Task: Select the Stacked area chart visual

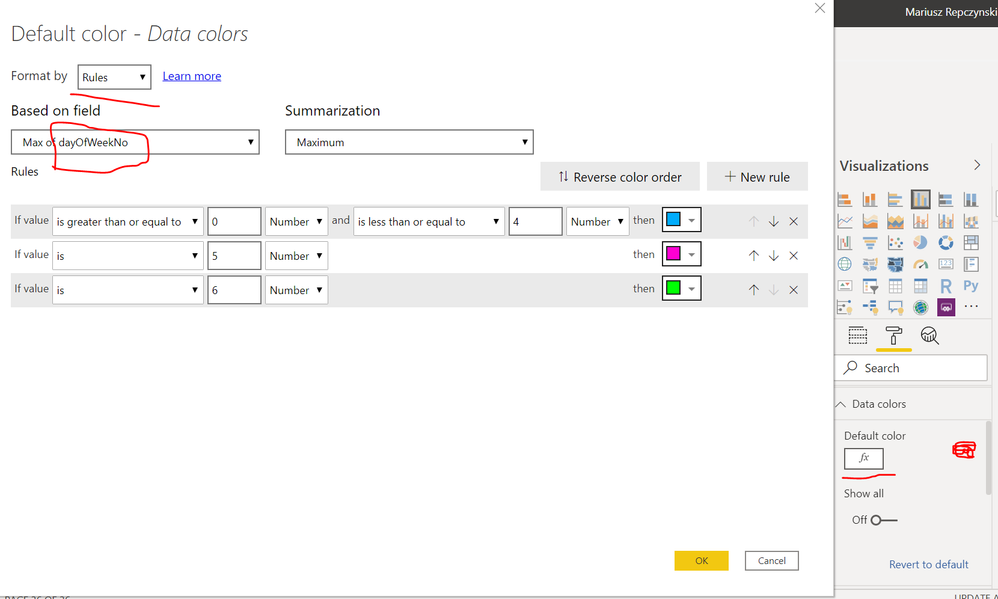Action: point(895,222)
